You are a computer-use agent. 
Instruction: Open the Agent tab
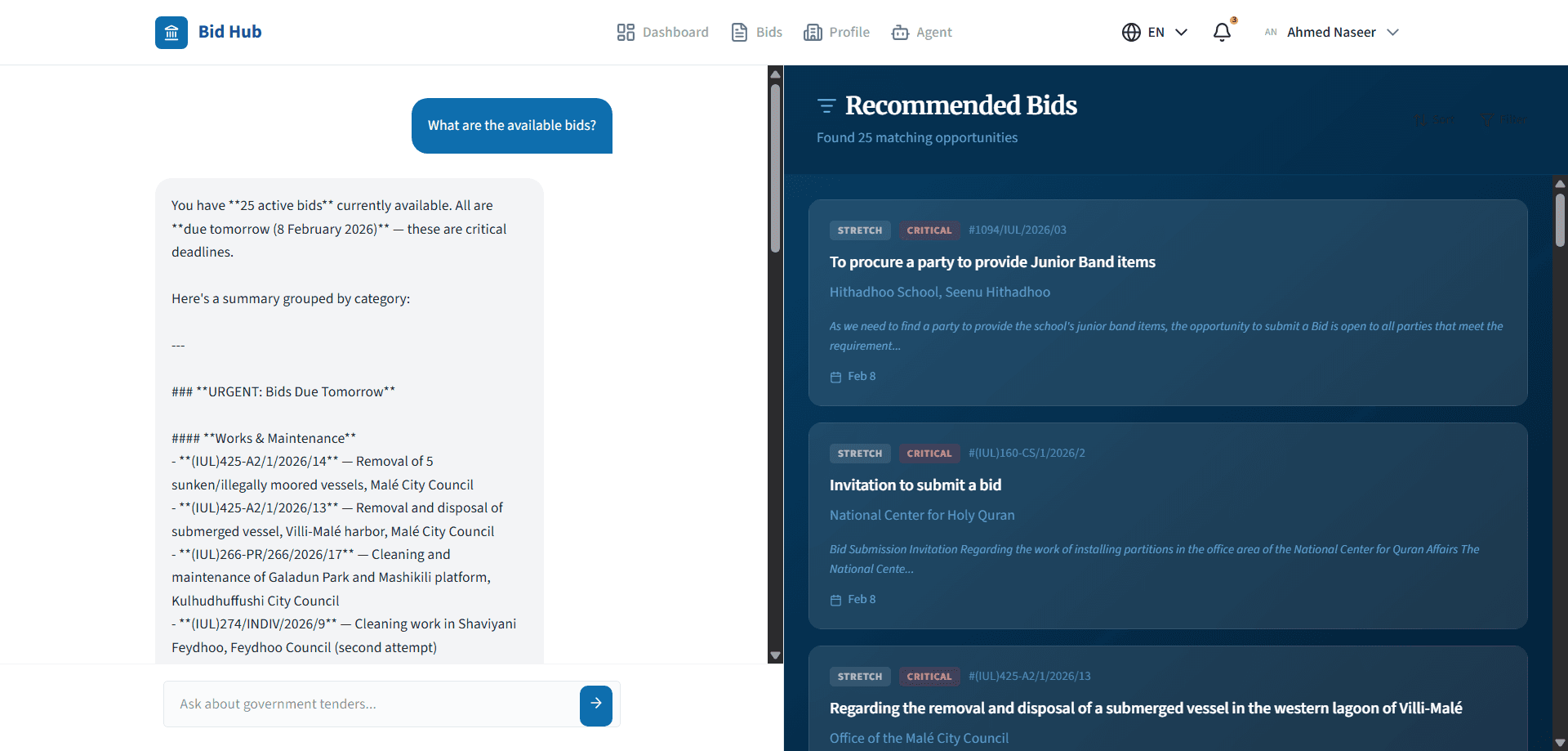click(921, 33)
